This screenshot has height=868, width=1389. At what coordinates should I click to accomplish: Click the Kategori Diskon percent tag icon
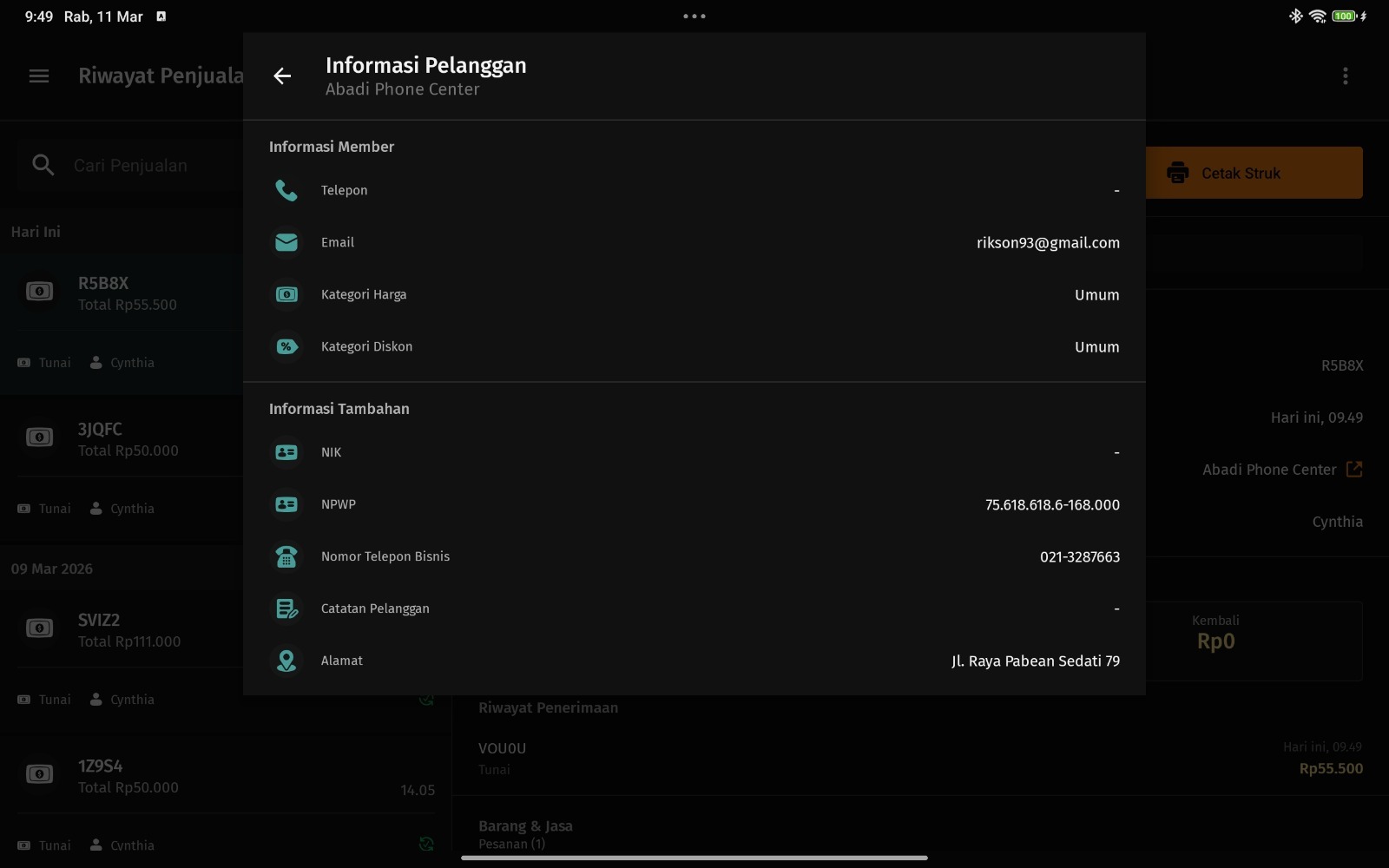click(x=286, y=346)
